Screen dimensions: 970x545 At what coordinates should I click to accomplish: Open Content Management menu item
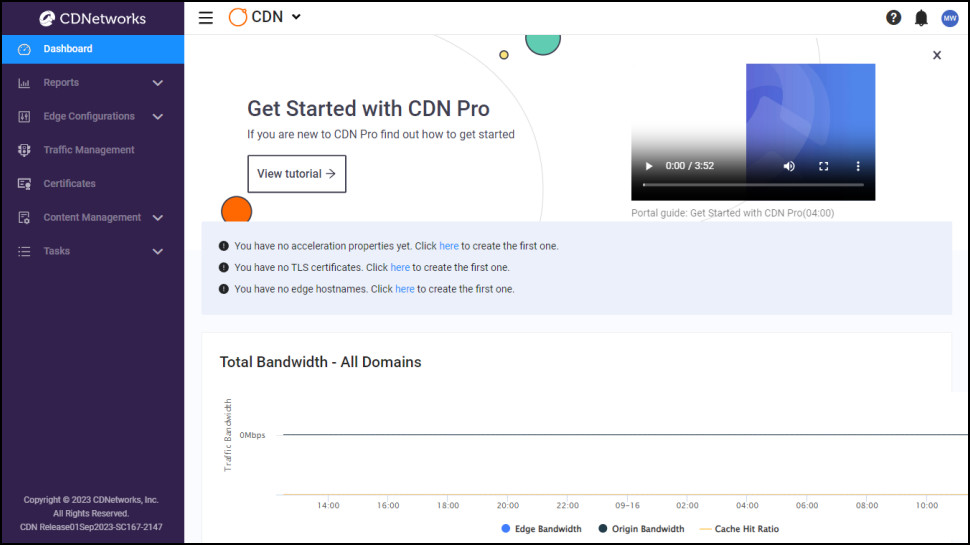(x=93, y=217)
